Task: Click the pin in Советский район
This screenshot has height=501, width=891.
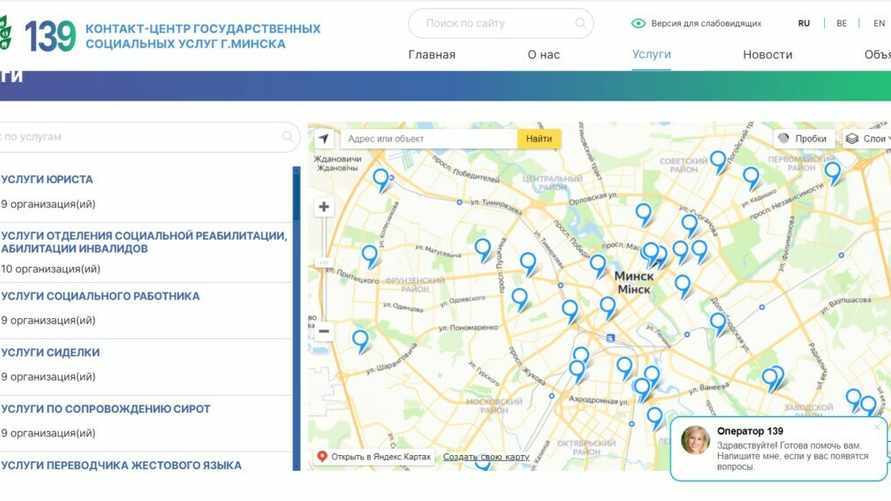Action: pyautogui.click(x=718, y=162)
